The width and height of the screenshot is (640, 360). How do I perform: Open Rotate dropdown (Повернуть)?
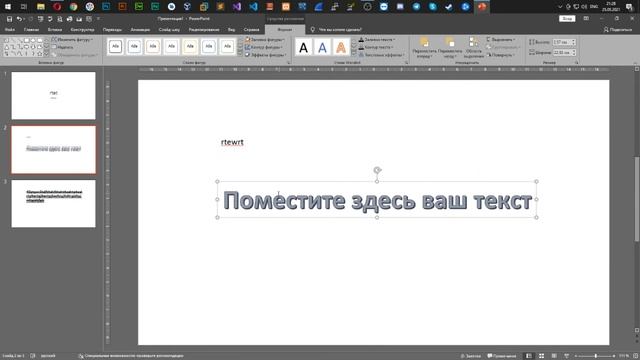point(500,55)
